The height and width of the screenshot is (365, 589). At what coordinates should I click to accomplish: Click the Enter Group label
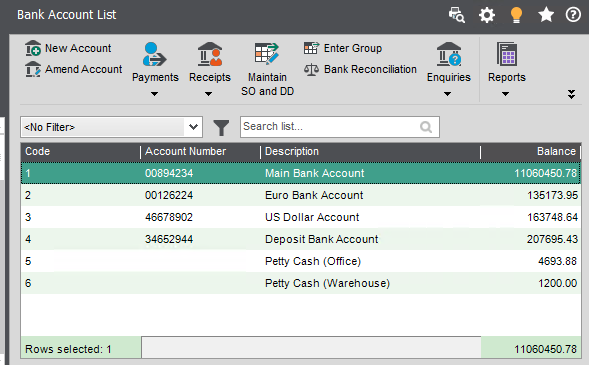(x=353, y=48)
